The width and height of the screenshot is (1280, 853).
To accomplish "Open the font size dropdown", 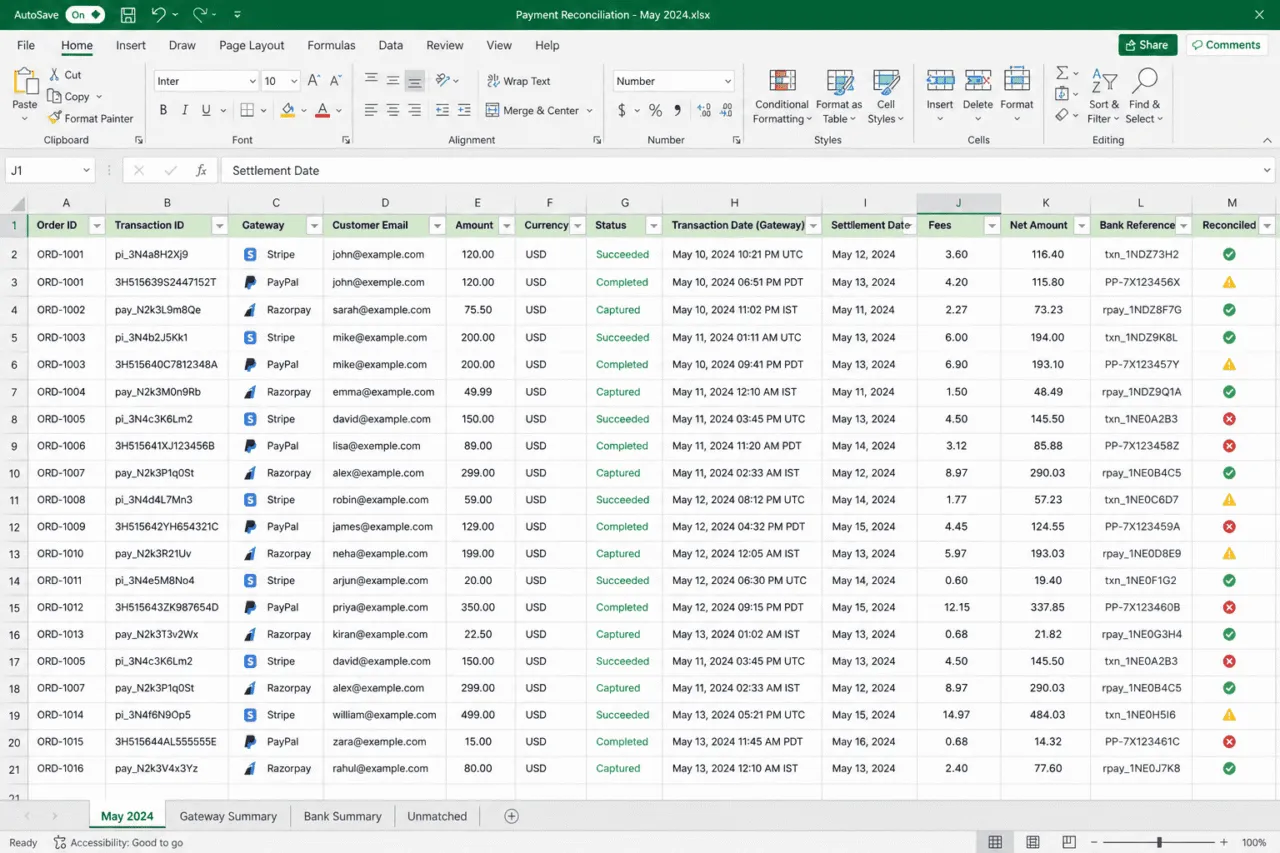I will [x=293, y=81].
